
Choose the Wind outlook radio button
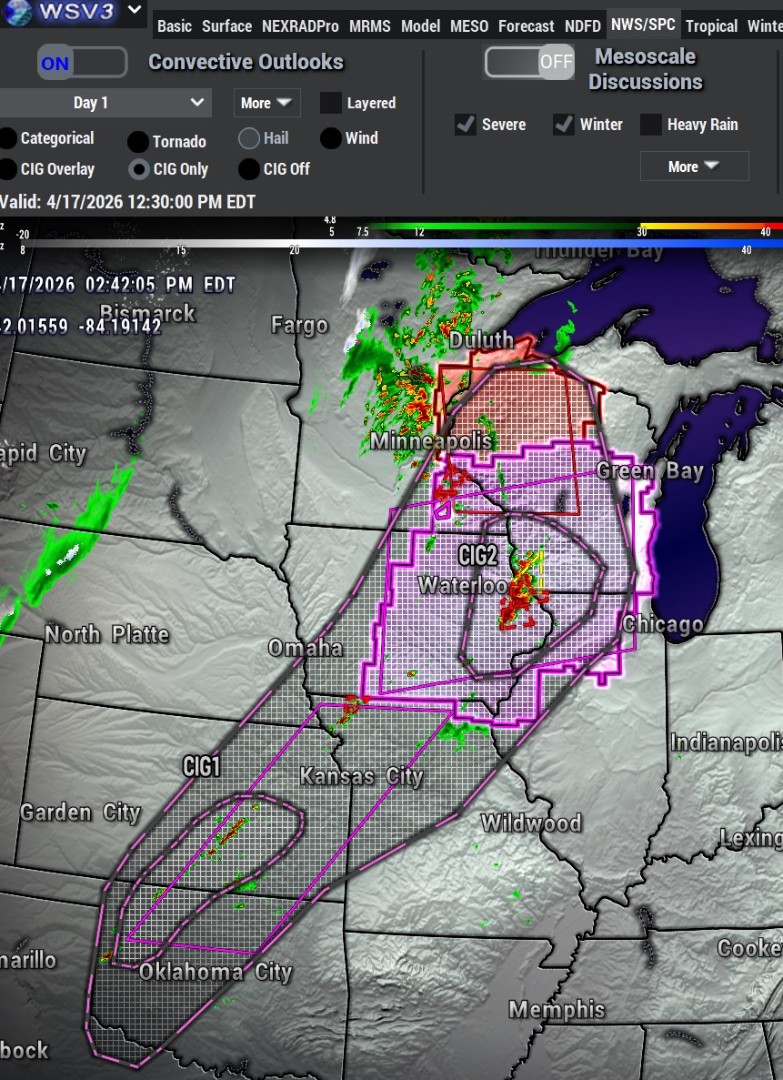pyautogui.click(x=331, y=139)
